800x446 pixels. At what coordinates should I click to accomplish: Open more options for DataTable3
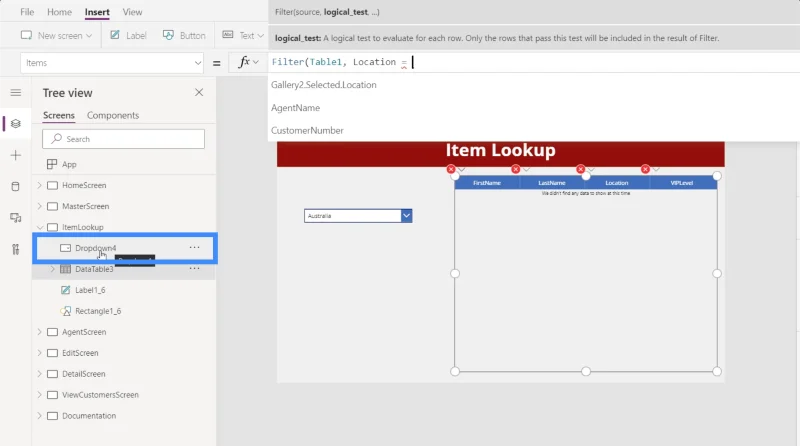[194, 268]
